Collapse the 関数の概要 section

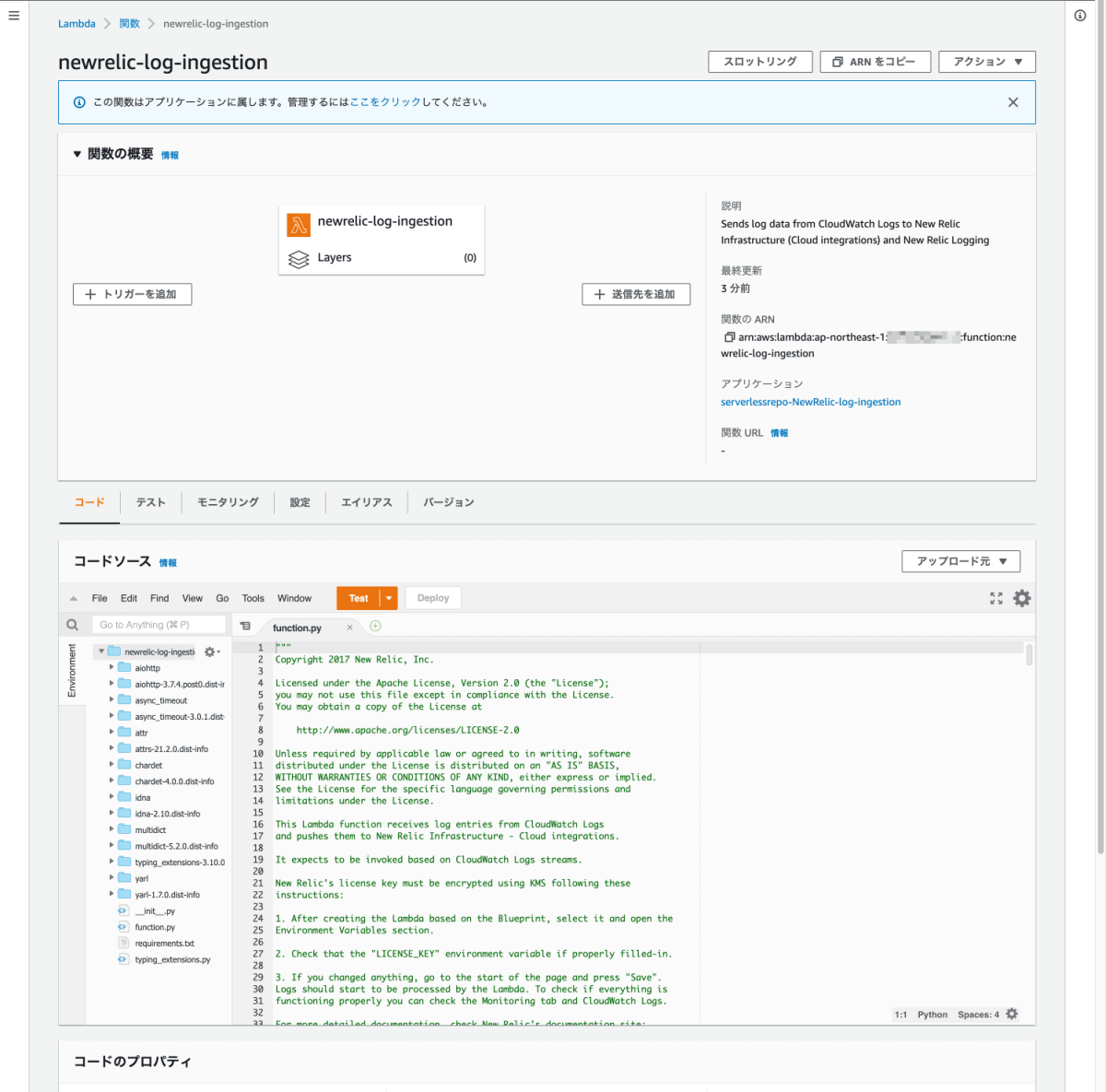(77, 154)
